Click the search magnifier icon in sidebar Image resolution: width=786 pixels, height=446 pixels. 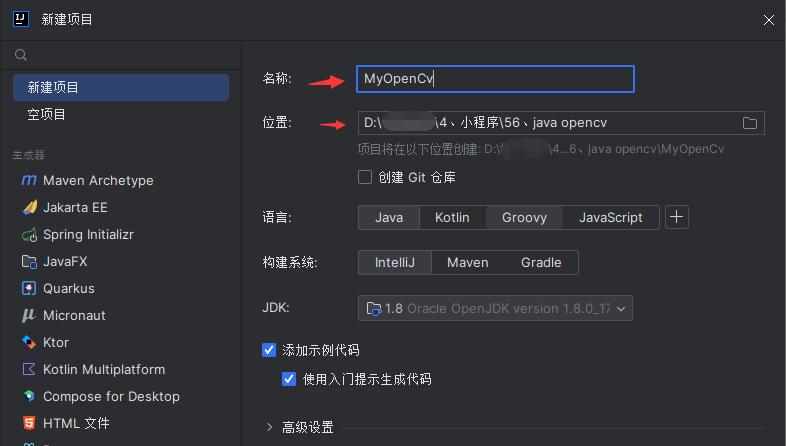click(x=21, y=55)
